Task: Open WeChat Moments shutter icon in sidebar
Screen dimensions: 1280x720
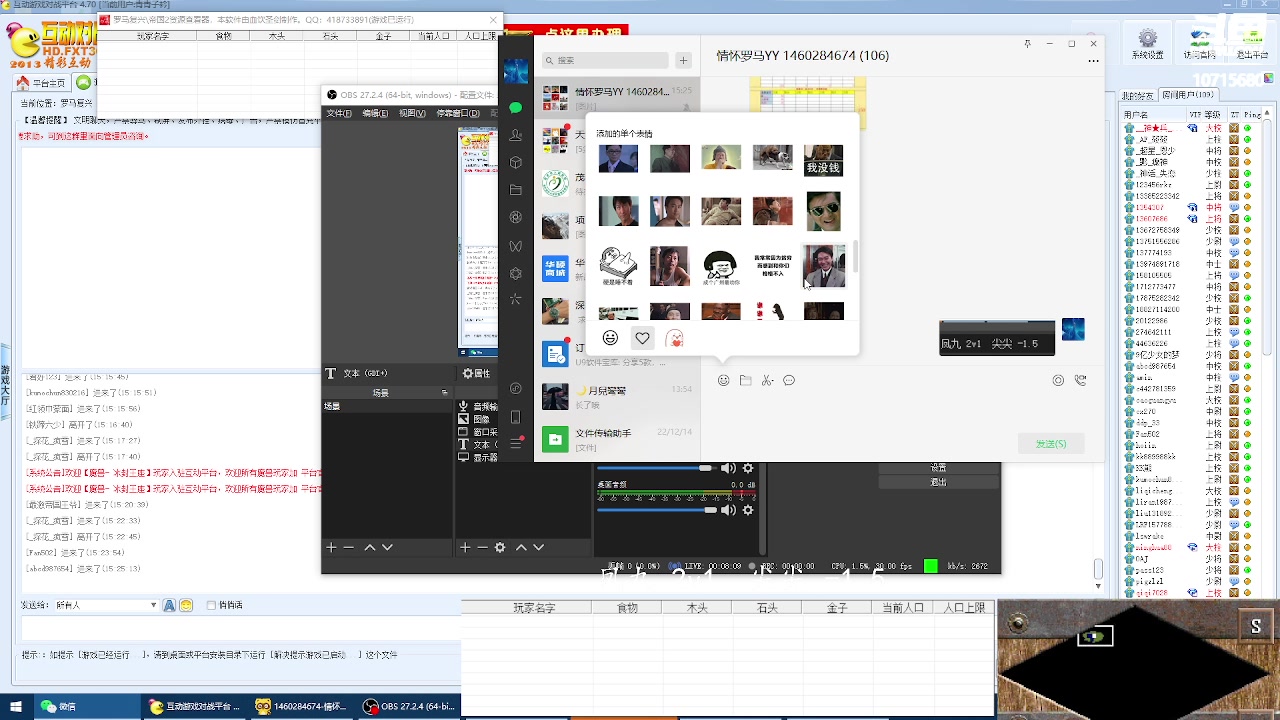Action: (x=516, y=217)
